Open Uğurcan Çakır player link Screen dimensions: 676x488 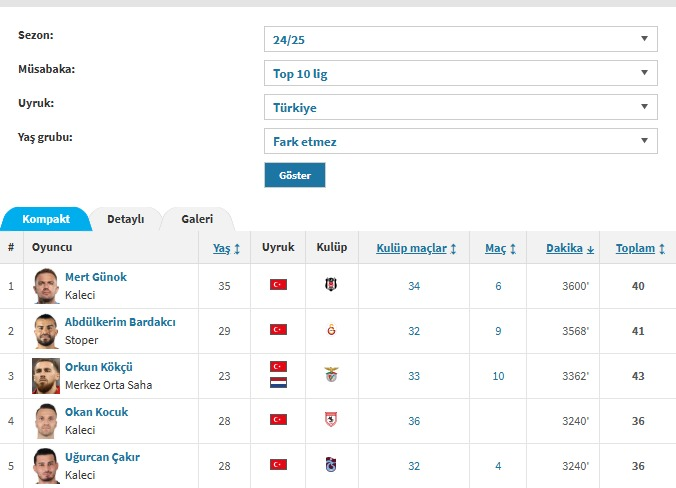[102, 457]
